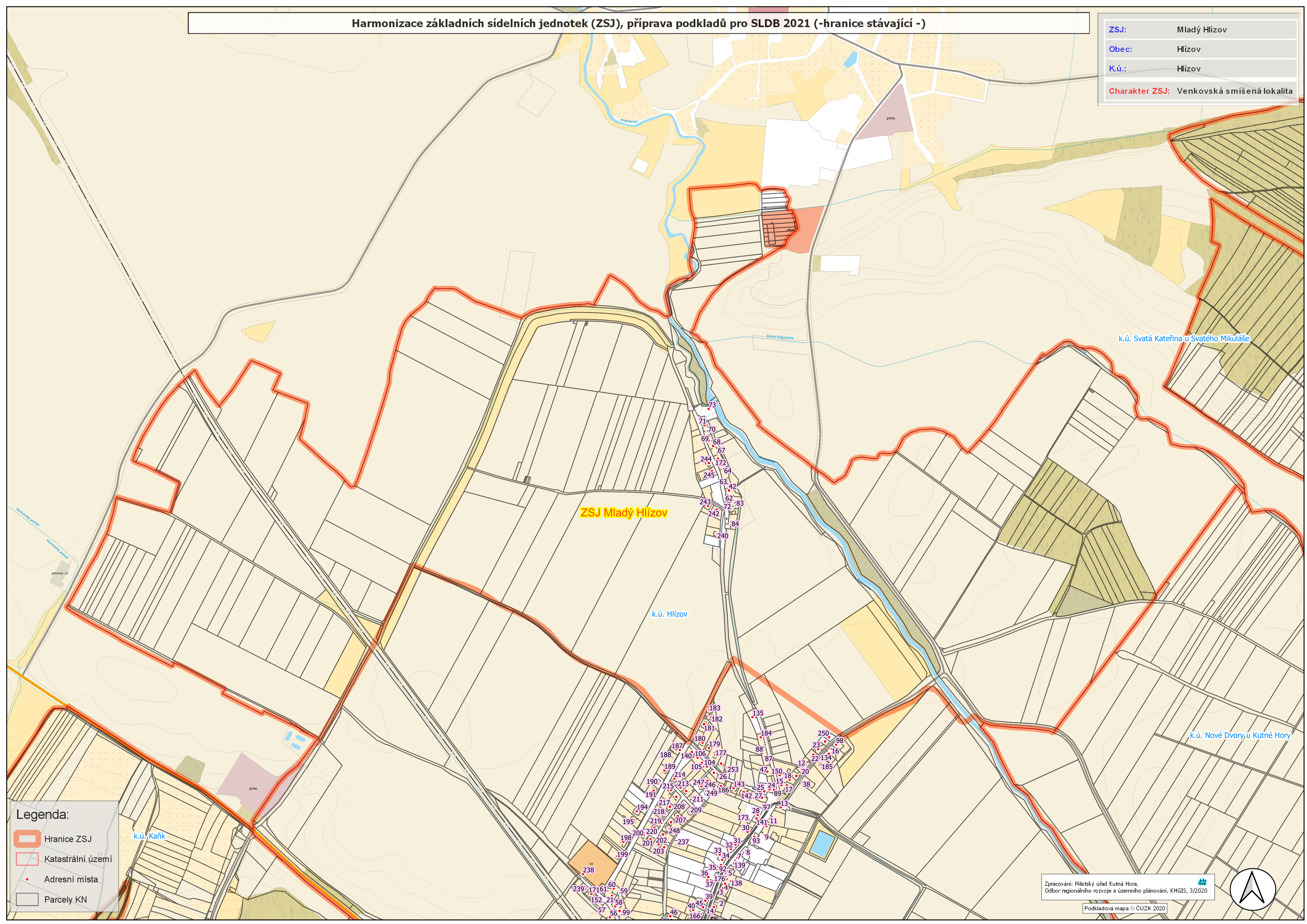Click the Legenda heading
Screen dimensions: 1307x924
(42, 814)
